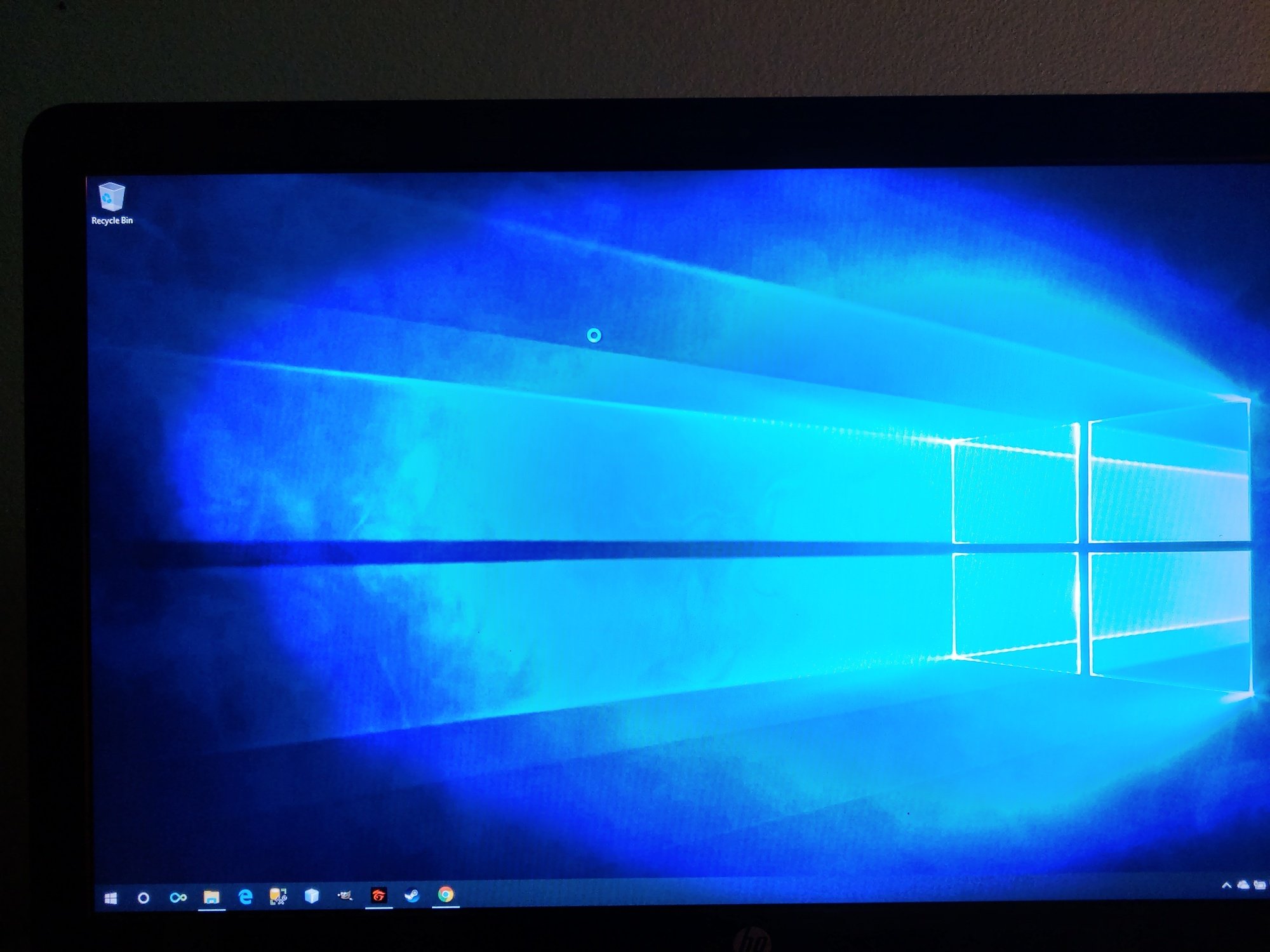
Task: Open Cortana search circle in taskbar
Action: 144,898
